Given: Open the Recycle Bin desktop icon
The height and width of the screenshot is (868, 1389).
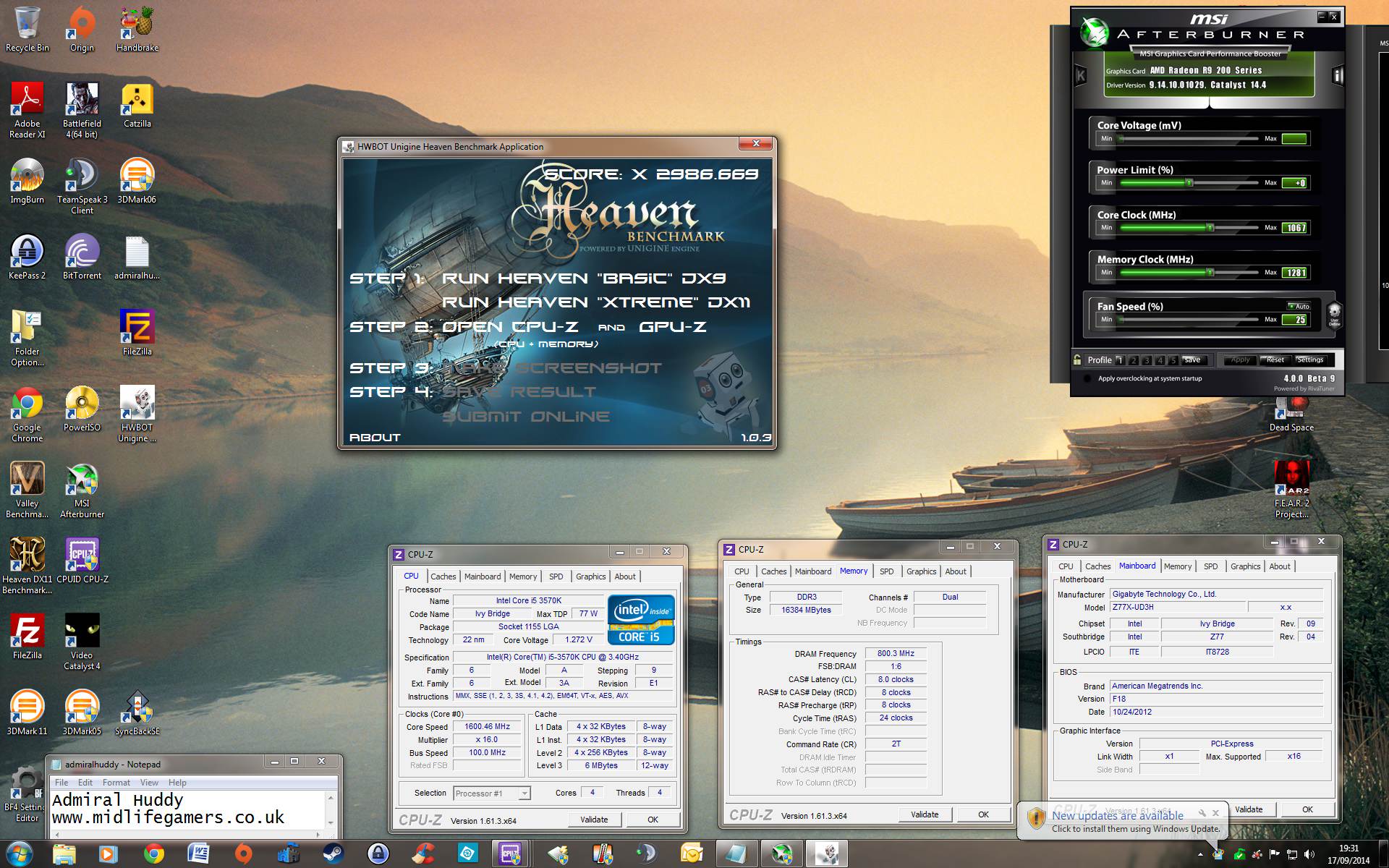Looking at the screenshot, I should pos(27,29).
